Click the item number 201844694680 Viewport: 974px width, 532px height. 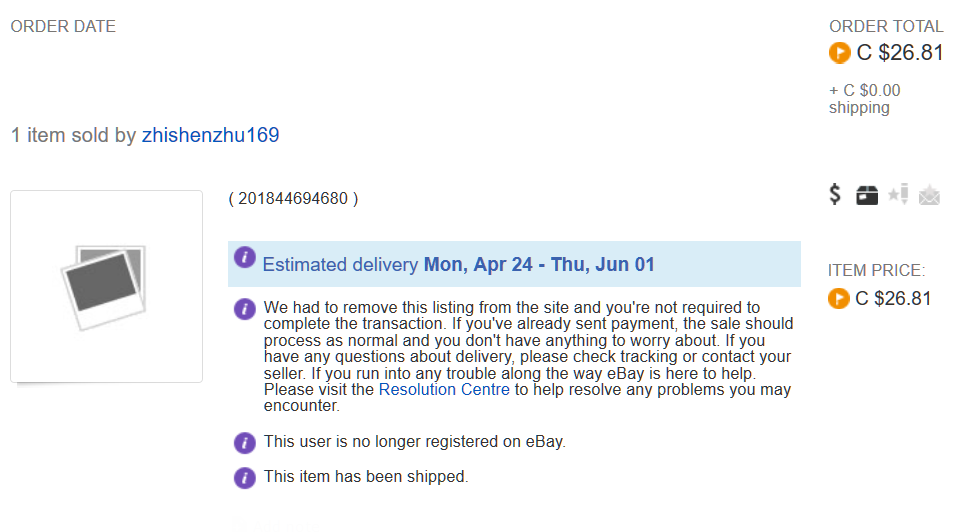click(293, 199)
